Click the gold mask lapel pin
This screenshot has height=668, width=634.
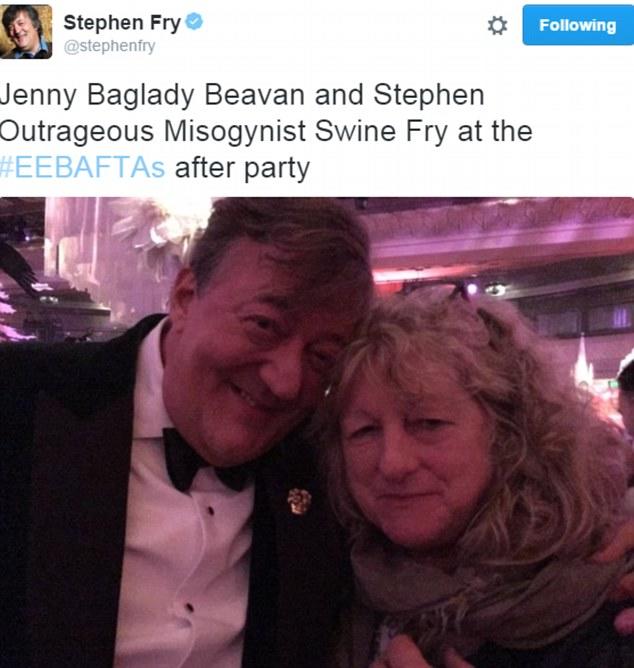click(x=299, y=501)
